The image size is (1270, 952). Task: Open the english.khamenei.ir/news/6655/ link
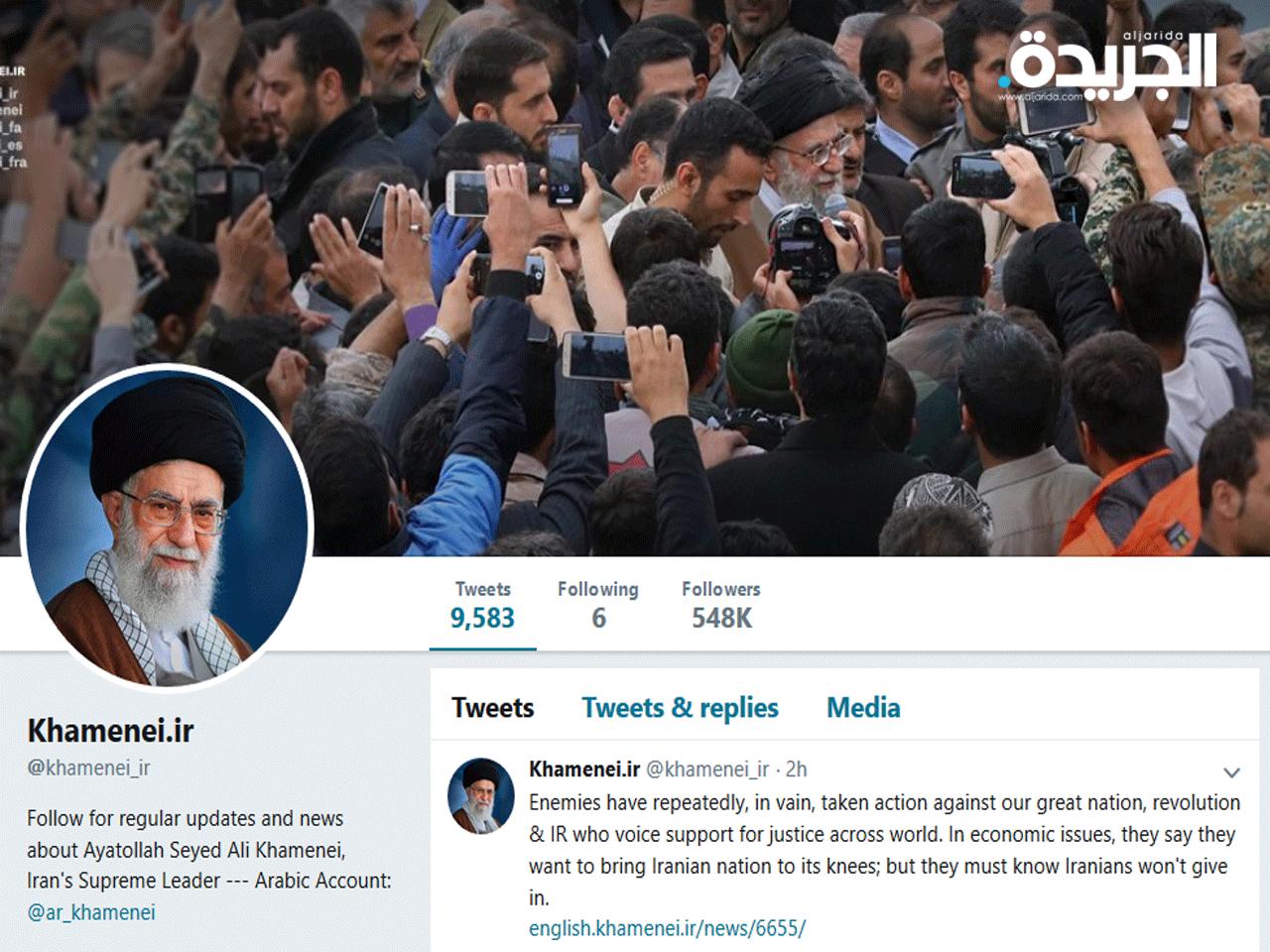point(667,928)
